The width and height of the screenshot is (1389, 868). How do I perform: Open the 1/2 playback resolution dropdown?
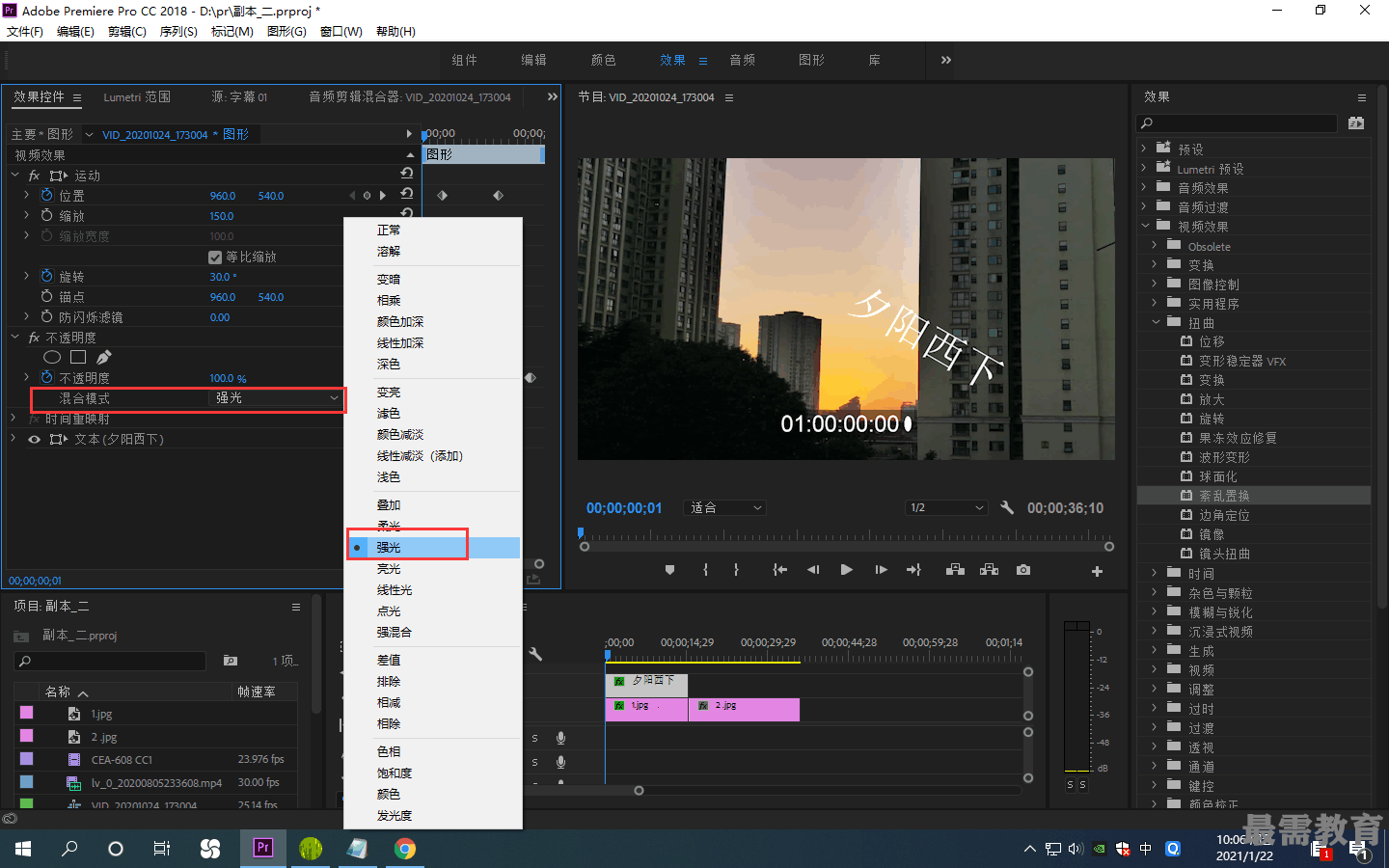[x=946, y=507]
